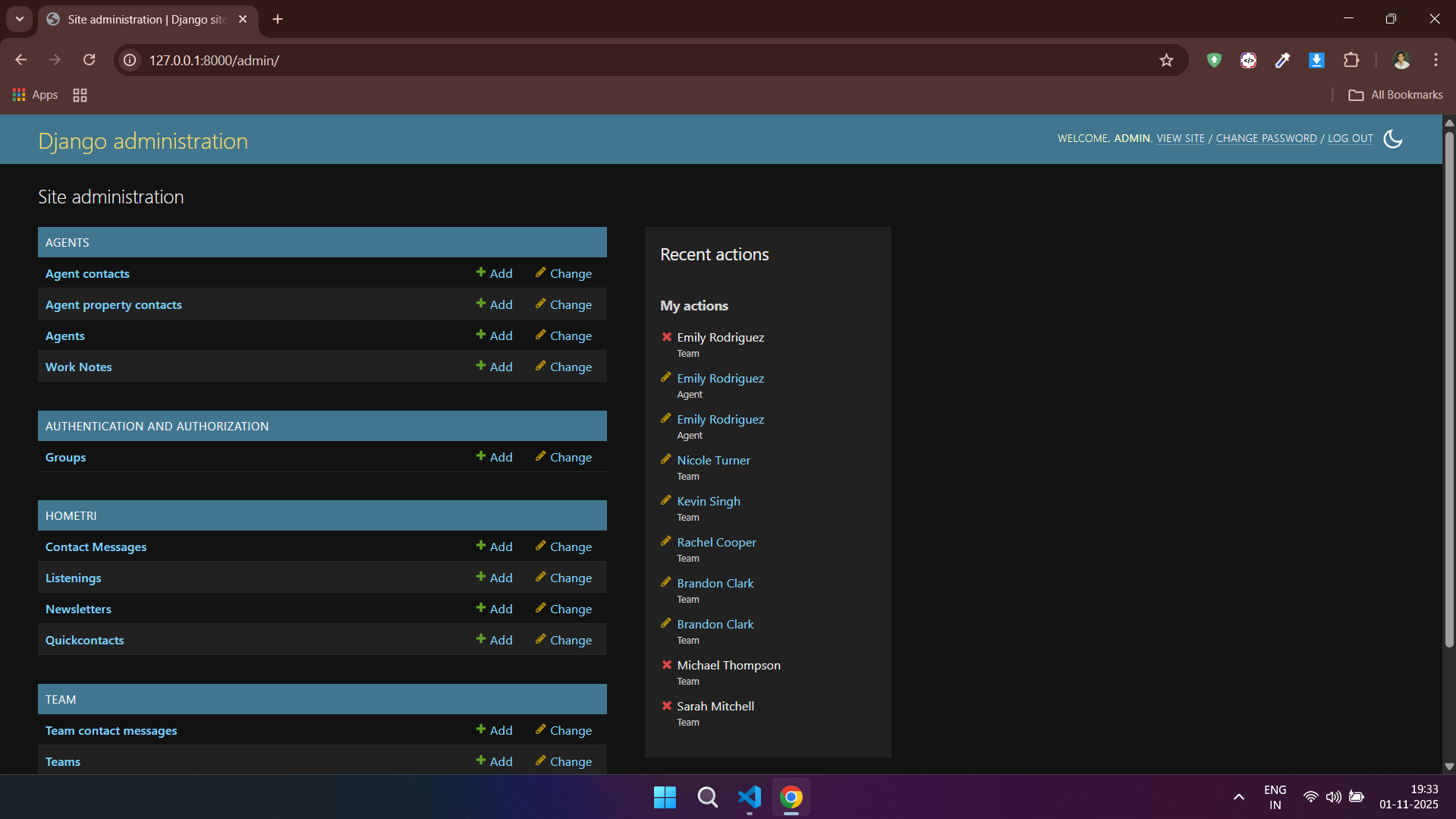The width and height of the screenshot is (1456, 819).
Task: Open the tab search dropdown arrow
Action: tap(20, 19)
